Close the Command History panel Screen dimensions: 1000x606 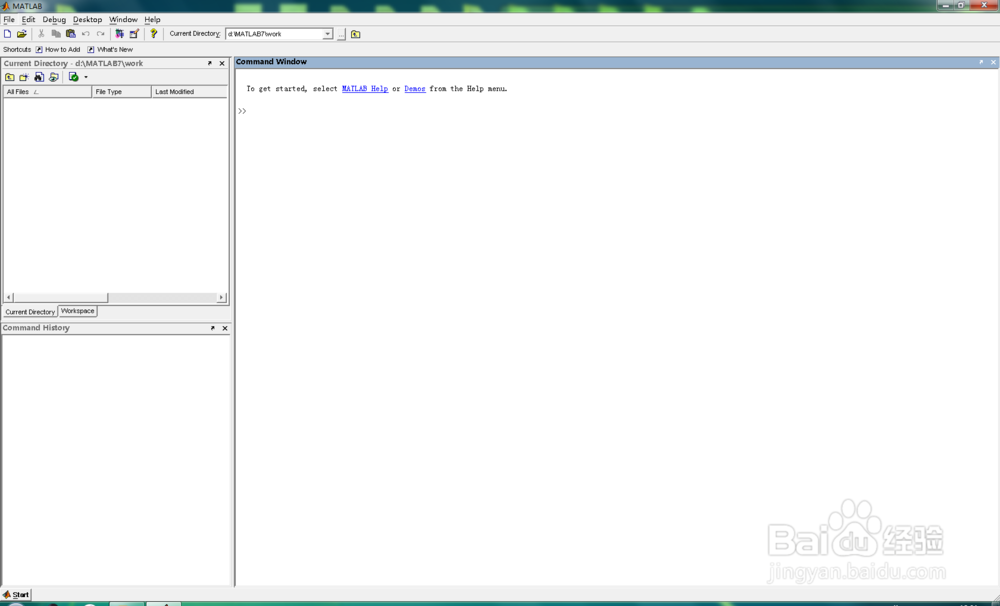click(224, 328)
